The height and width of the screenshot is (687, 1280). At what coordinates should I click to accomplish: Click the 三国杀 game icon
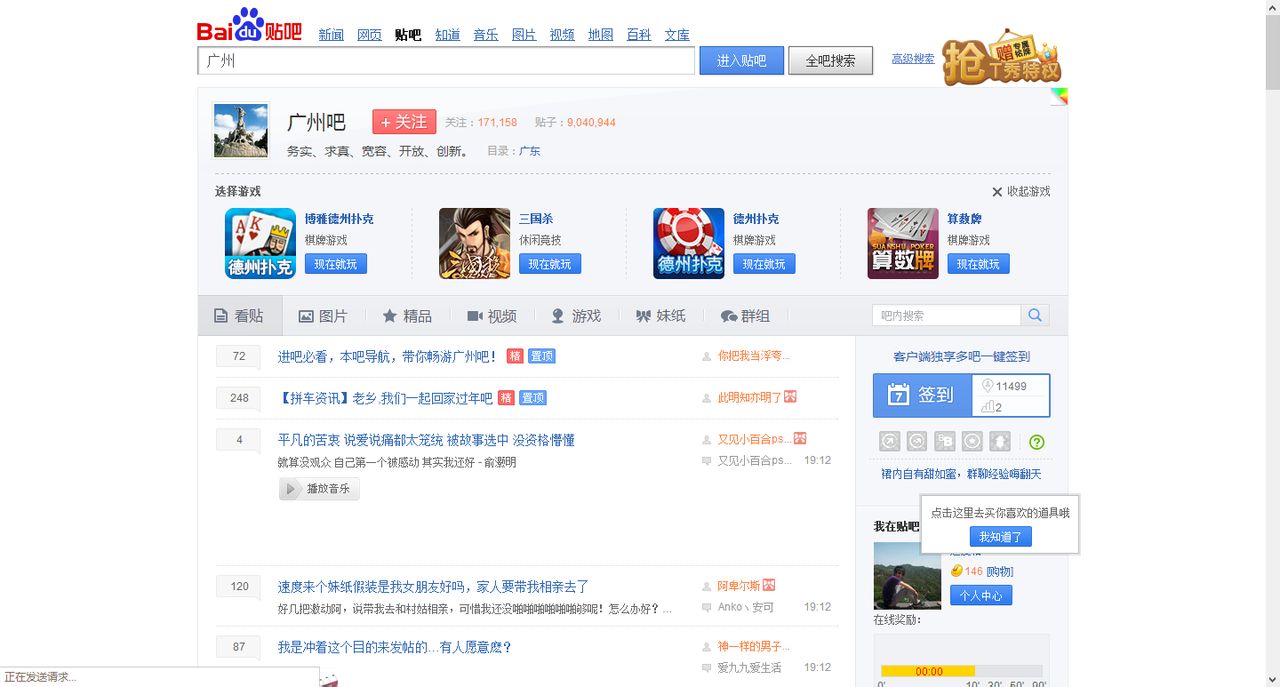point(474,243)
